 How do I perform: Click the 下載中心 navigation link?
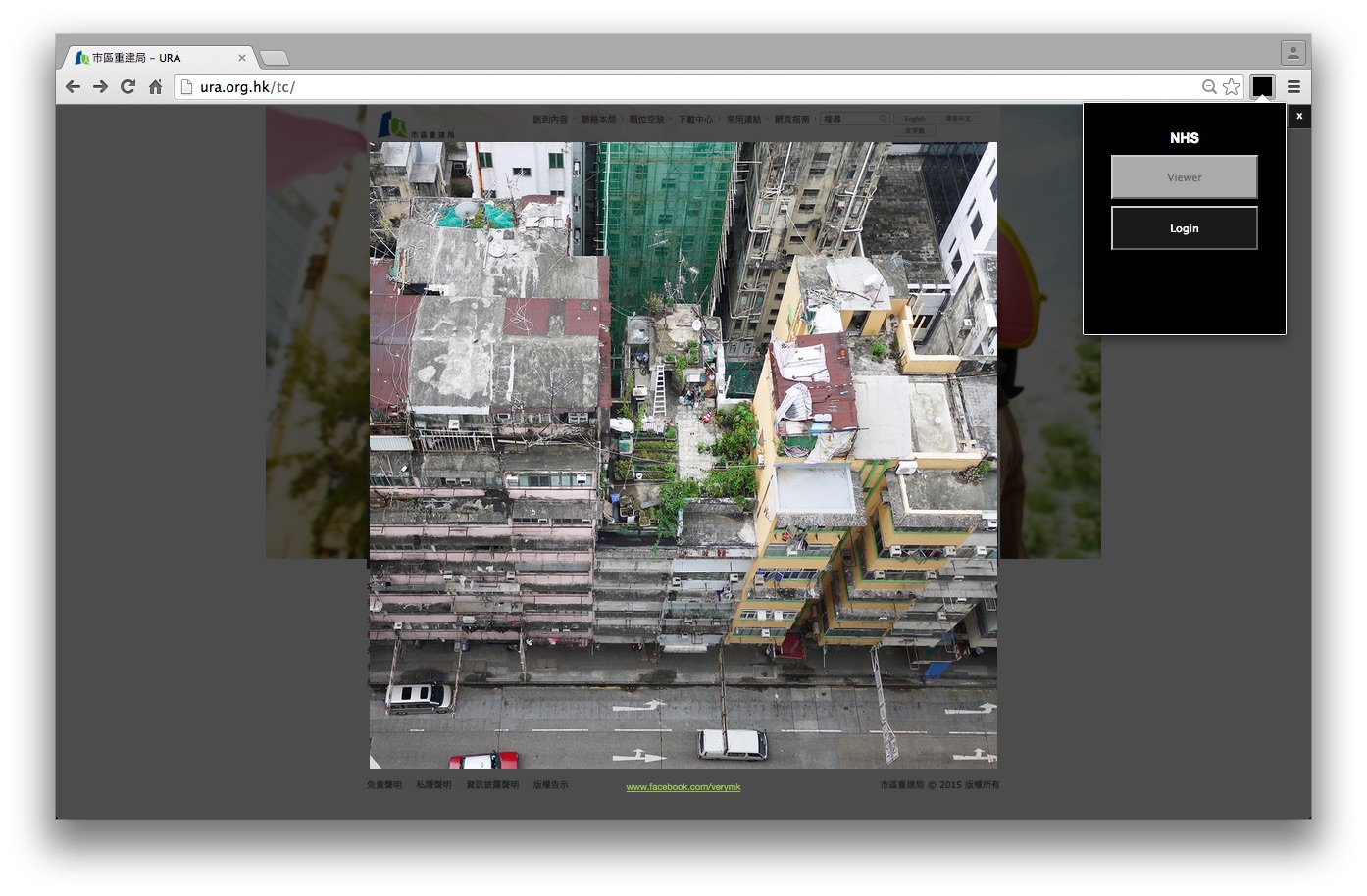tap(694, 120)
